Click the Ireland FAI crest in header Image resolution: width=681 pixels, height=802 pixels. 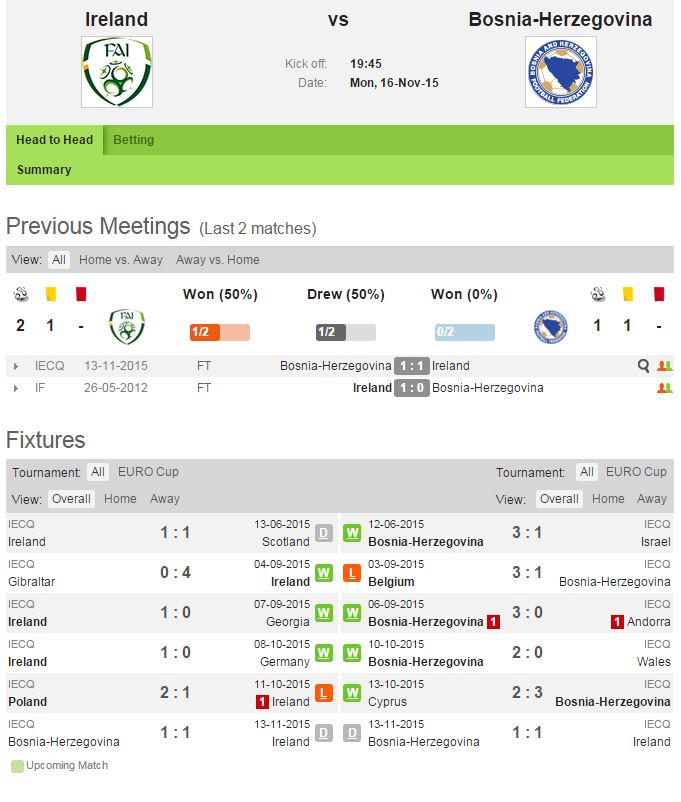tap(117, 72)
